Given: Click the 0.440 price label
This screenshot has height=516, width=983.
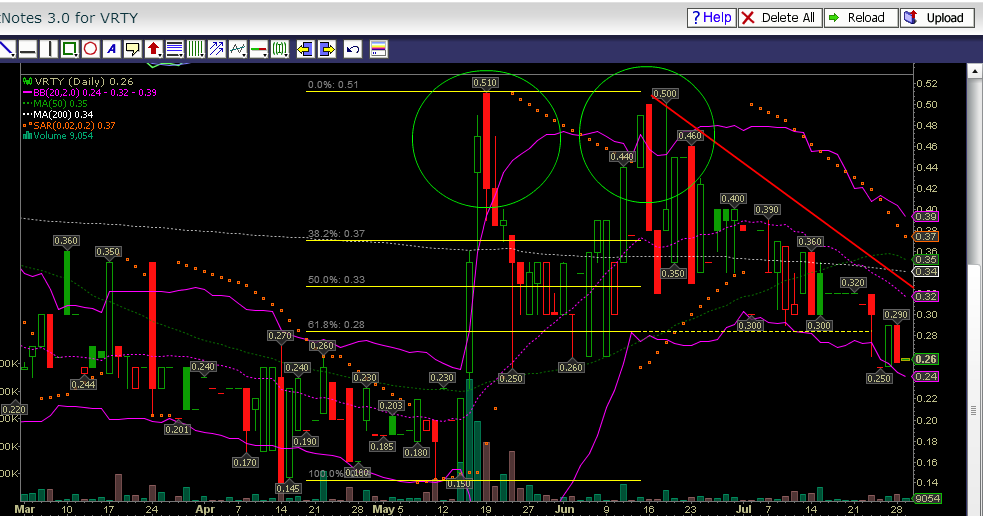Looking at the screenshot, I should point(621,157).
